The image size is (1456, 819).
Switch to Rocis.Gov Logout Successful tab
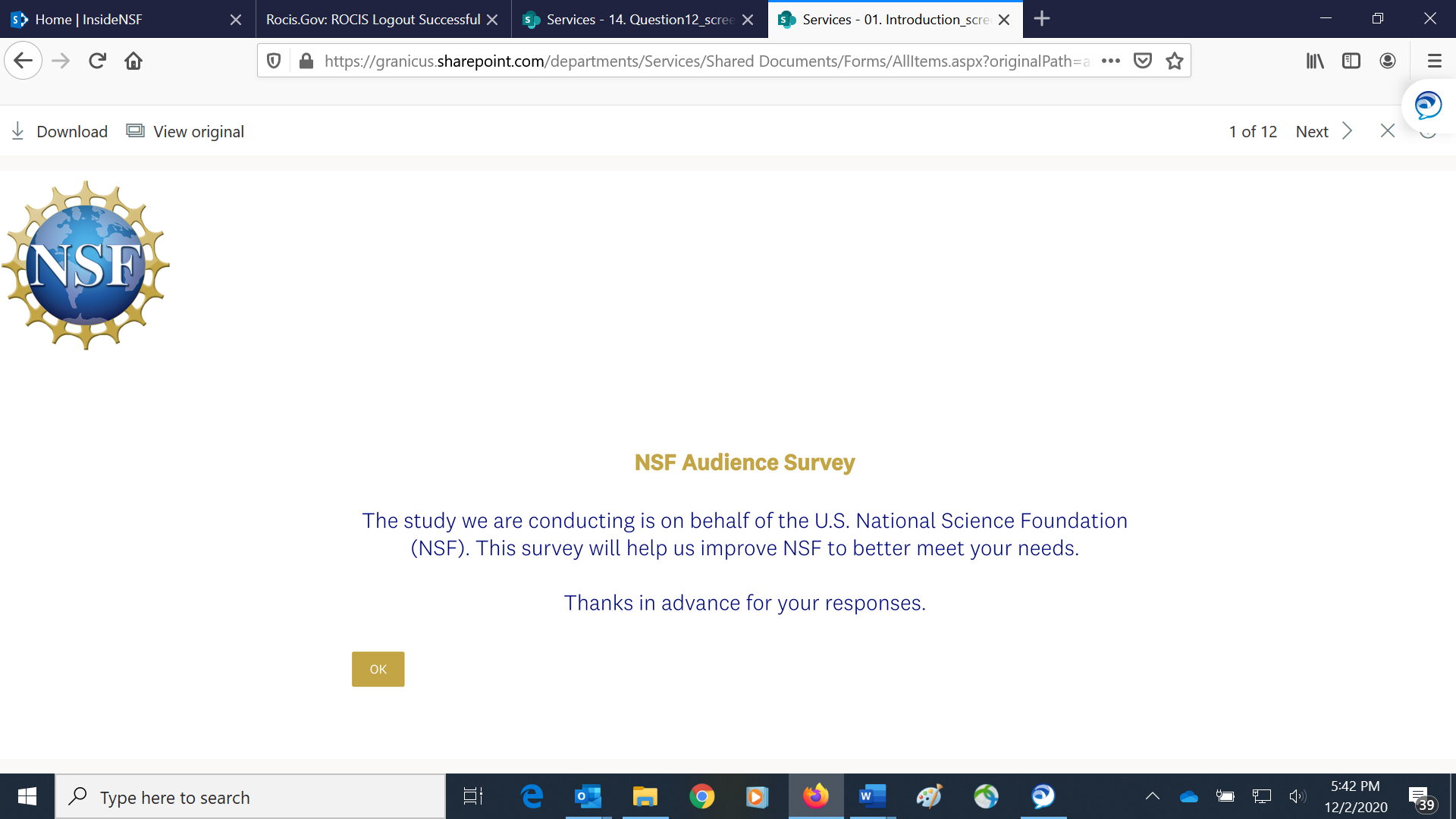(373, 19)
